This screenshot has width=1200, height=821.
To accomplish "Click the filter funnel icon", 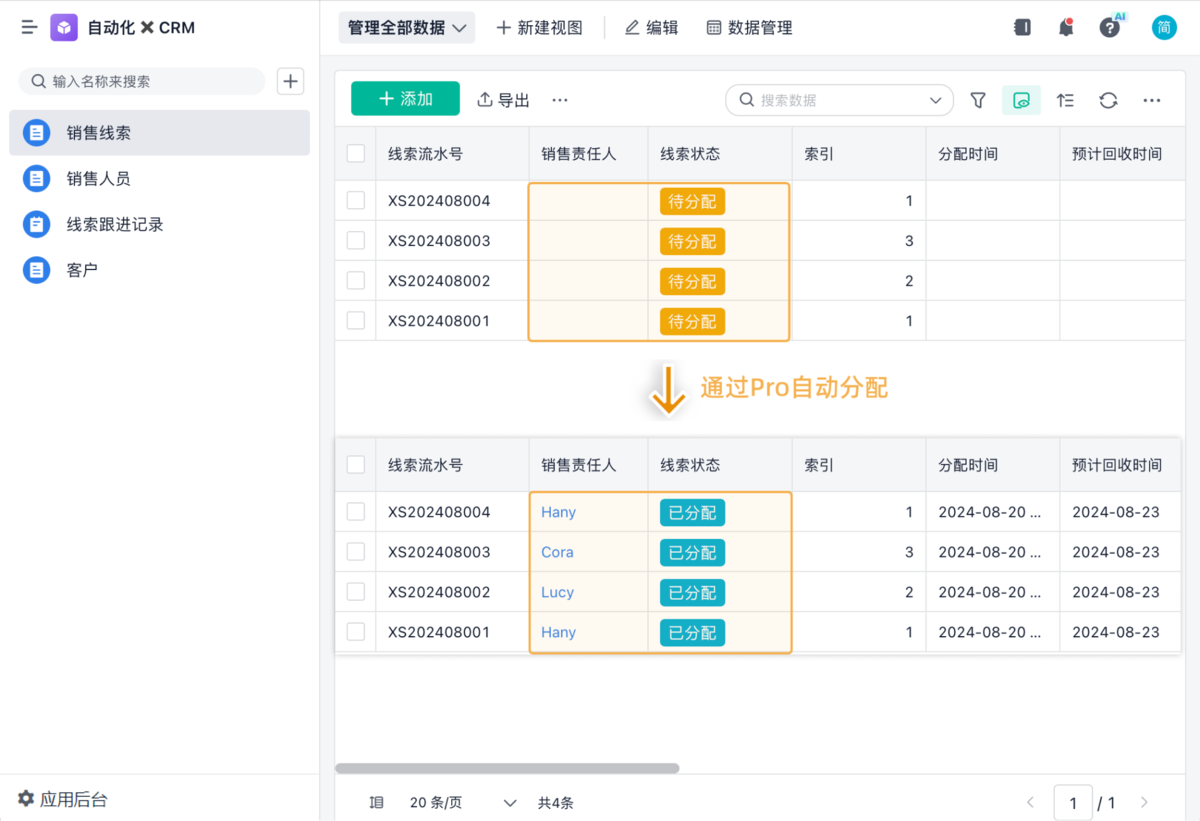I will tap(978, 100).
